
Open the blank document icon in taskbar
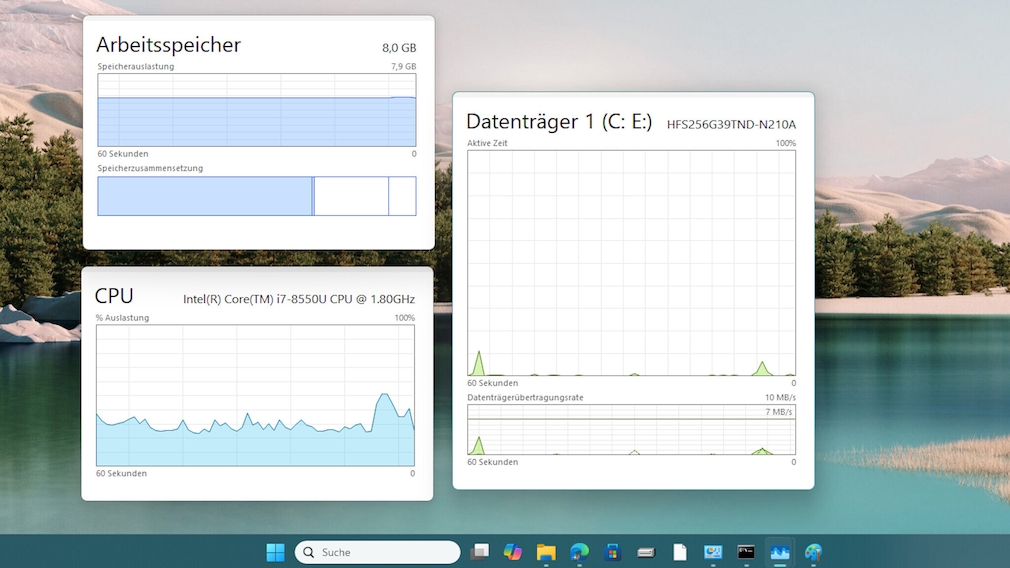pos(680,552)
